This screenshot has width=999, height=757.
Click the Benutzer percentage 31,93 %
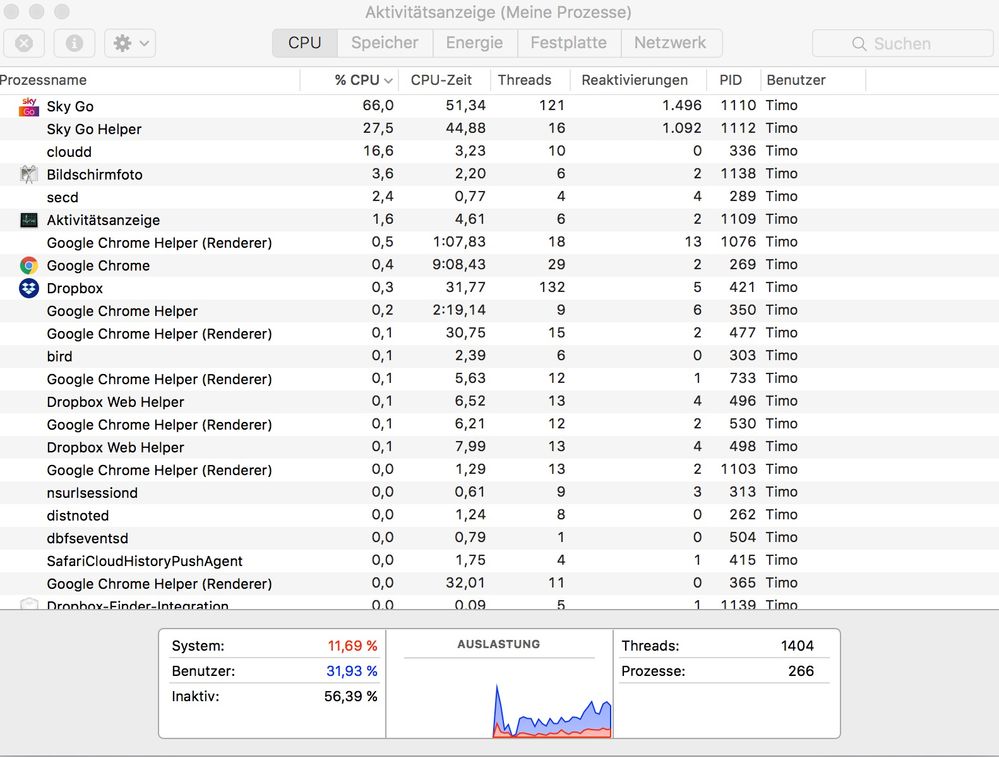click(352, 671)
